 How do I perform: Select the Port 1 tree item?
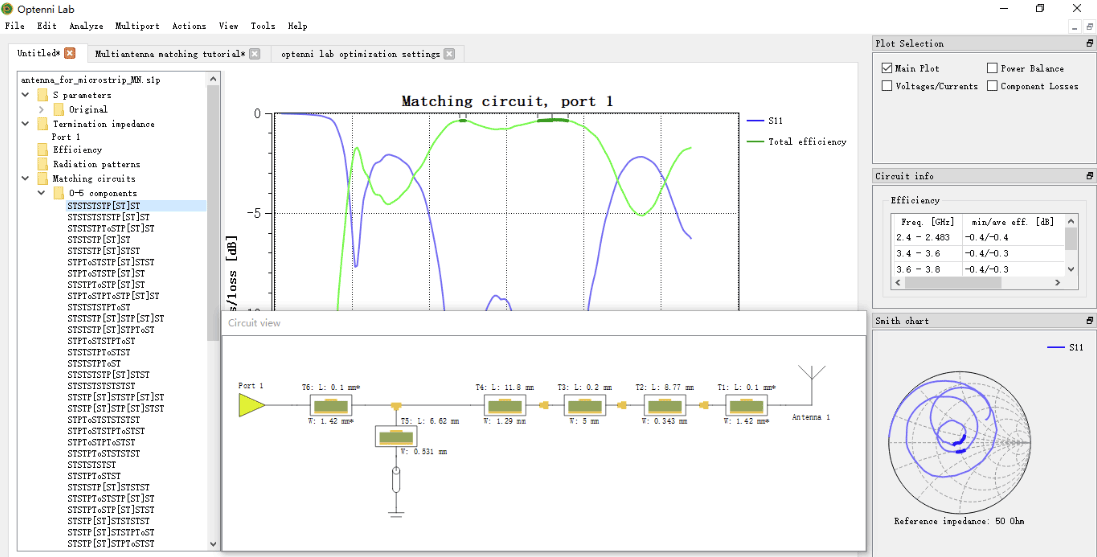click(66, 137)
